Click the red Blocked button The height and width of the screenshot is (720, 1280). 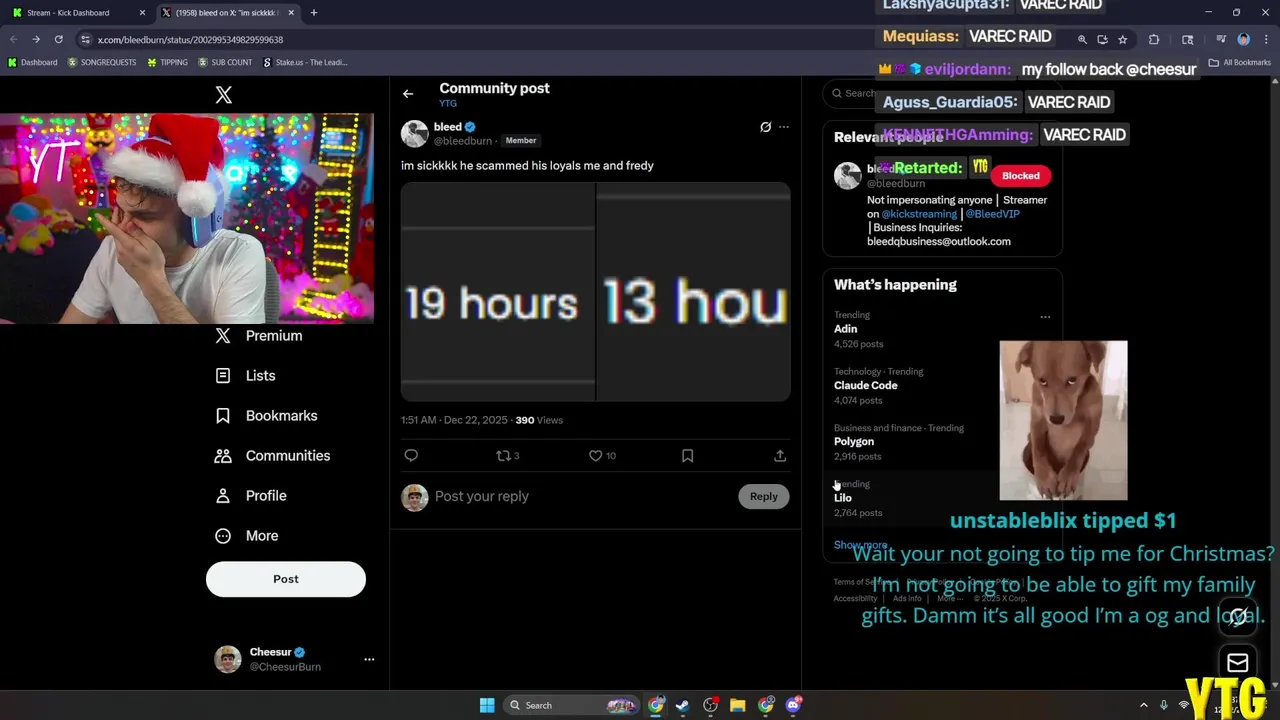point(1021,176)
